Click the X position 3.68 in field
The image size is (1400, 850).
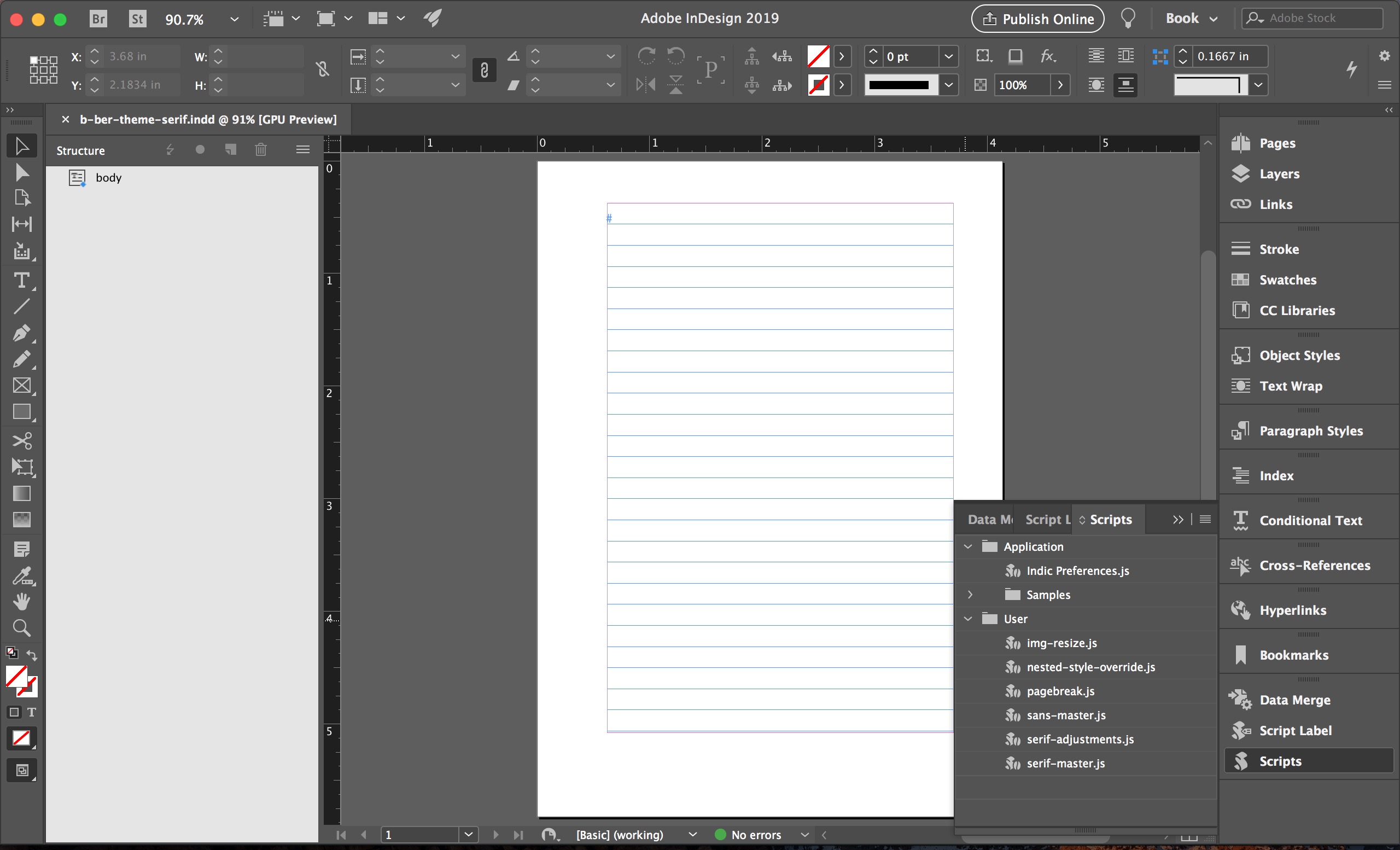141,56
